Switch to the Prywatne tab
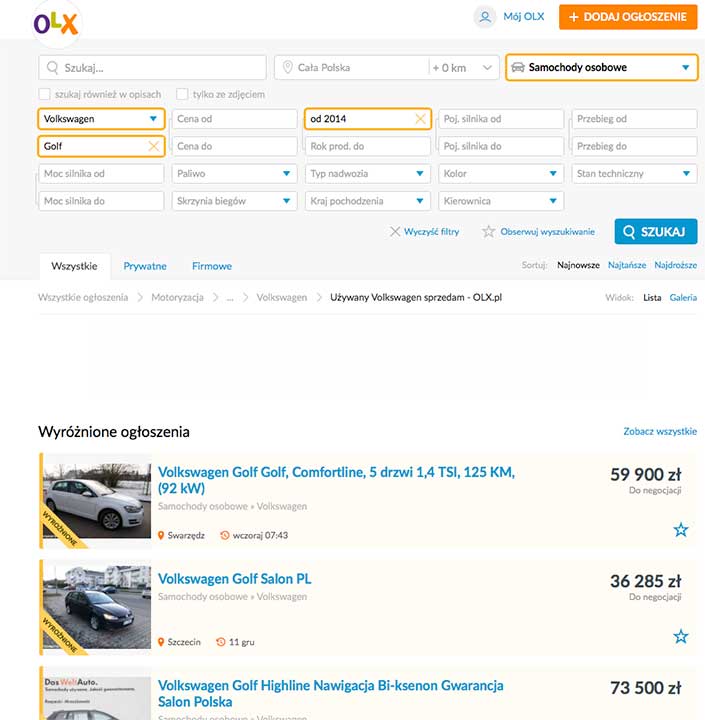 tap(145, 266)
